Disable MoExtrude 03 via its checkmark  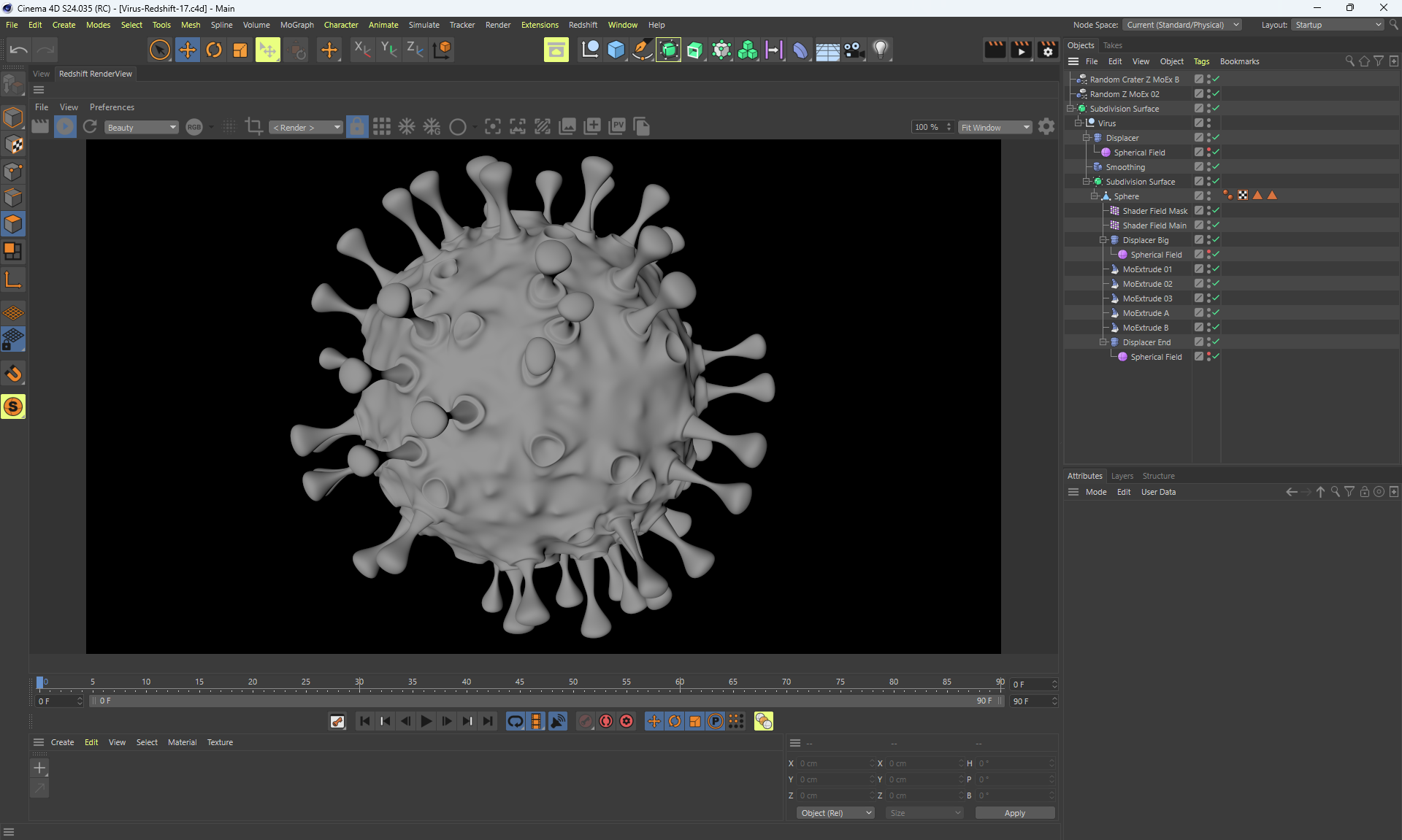point(1216,298)
